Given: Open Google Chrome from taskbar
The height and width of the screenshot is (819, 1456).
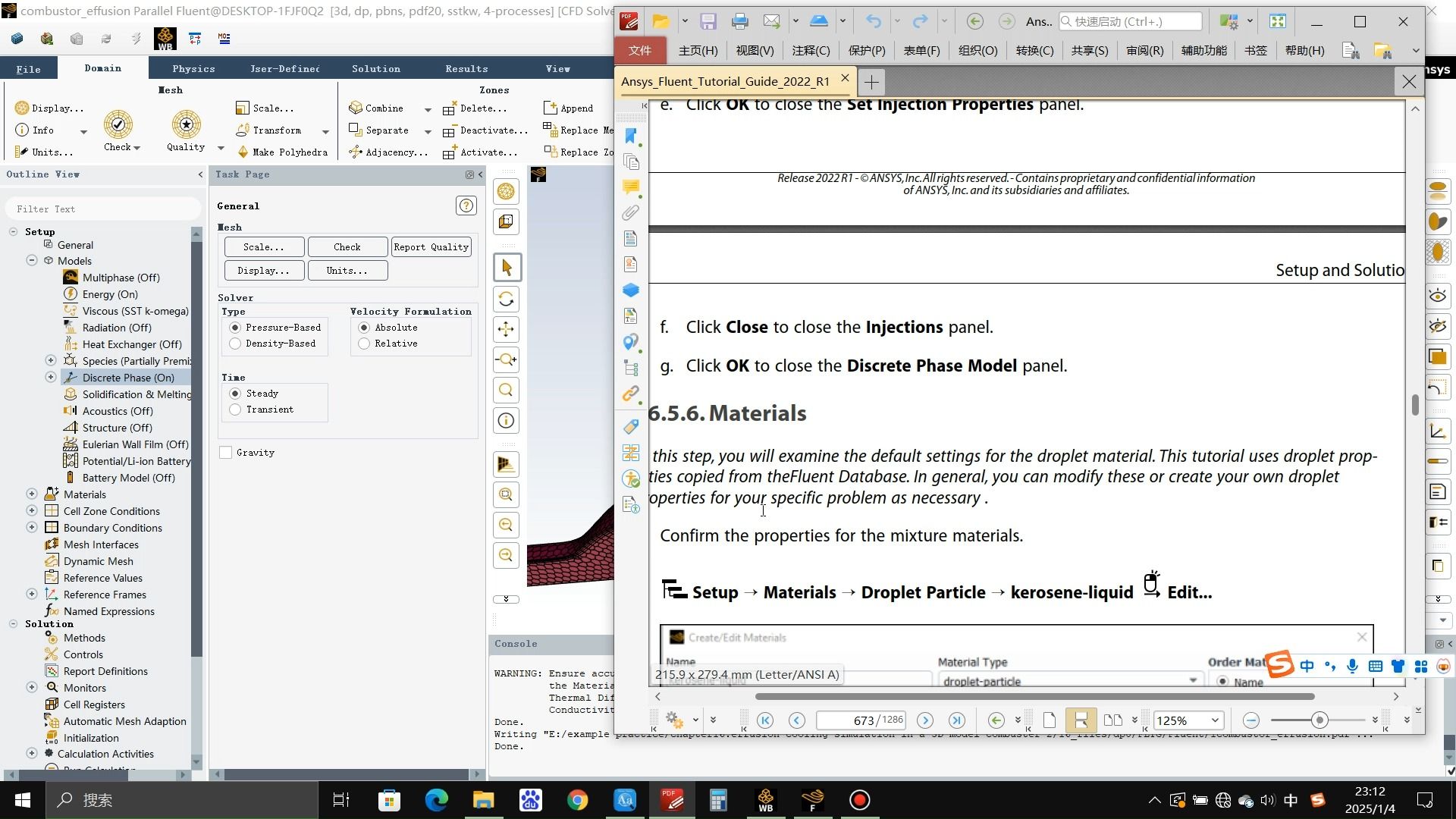Looking at the screenshot, I should [x=578, y=800].
